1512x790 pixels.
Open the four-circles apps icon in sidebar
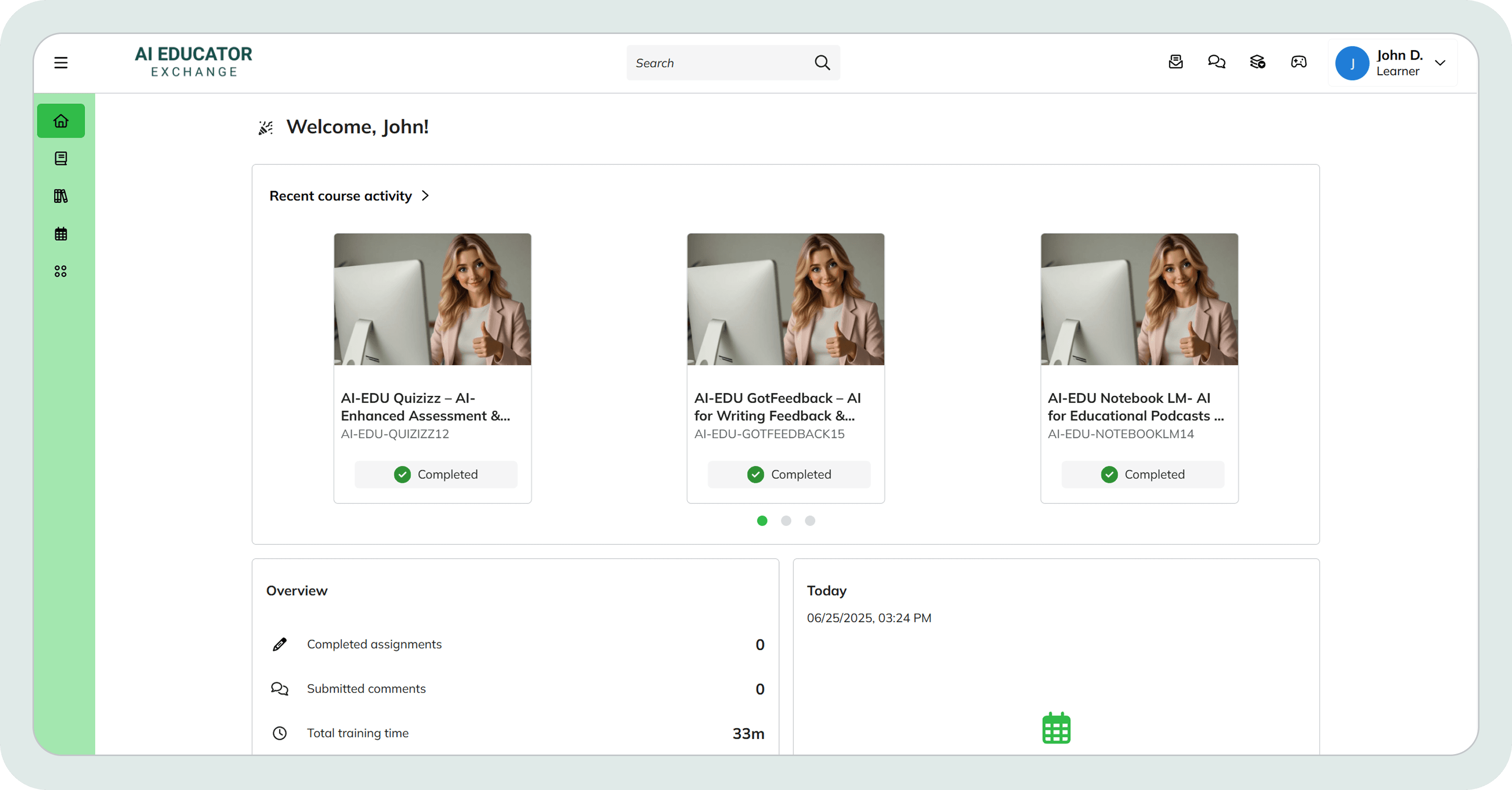61,271
